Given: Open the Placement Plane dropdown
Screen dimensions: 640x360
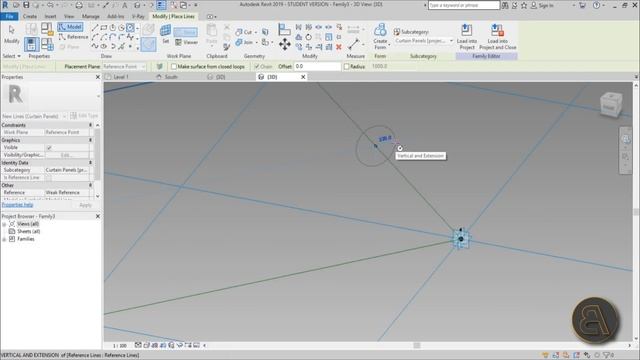Looking at the screenshot, I should click(x=124, y=66).
